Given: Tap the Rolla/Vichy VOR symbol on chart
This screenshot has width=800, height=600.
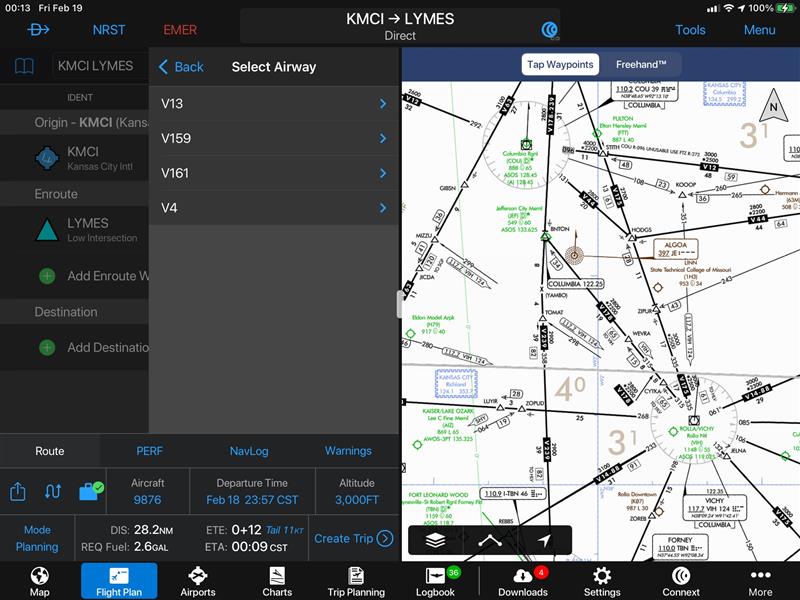Looking at the screenshot, I should tap(694, 420).
